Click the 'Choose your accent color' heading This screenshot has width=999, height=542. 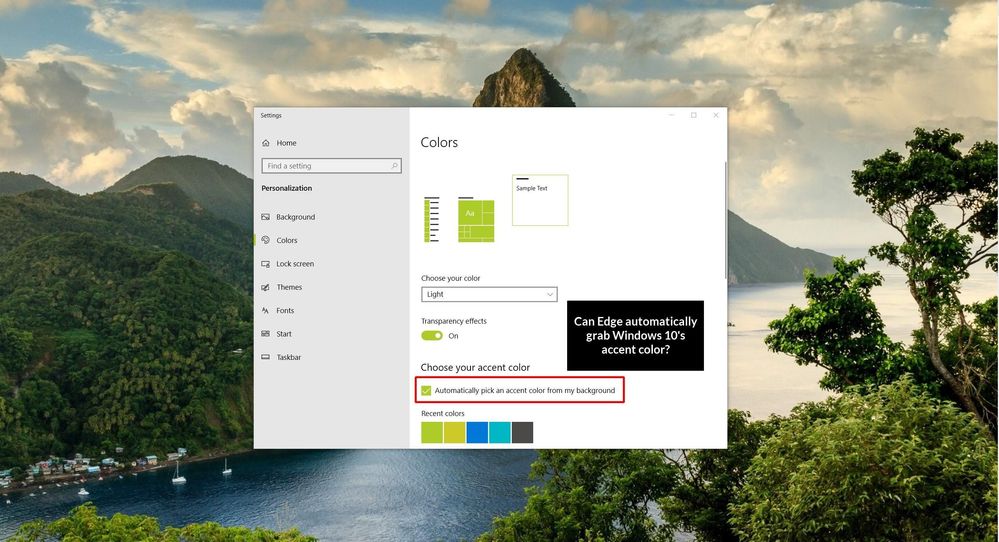[475, 367]
